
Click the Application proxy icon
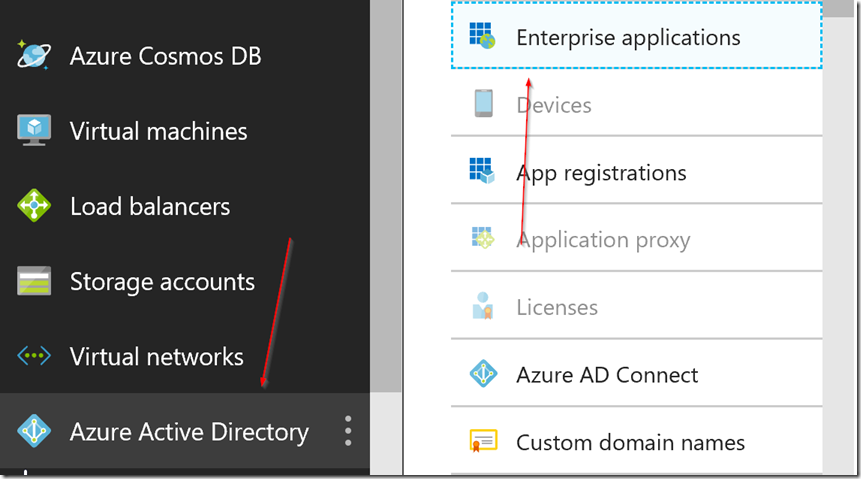pyautogui.click(x=483, y=238)
